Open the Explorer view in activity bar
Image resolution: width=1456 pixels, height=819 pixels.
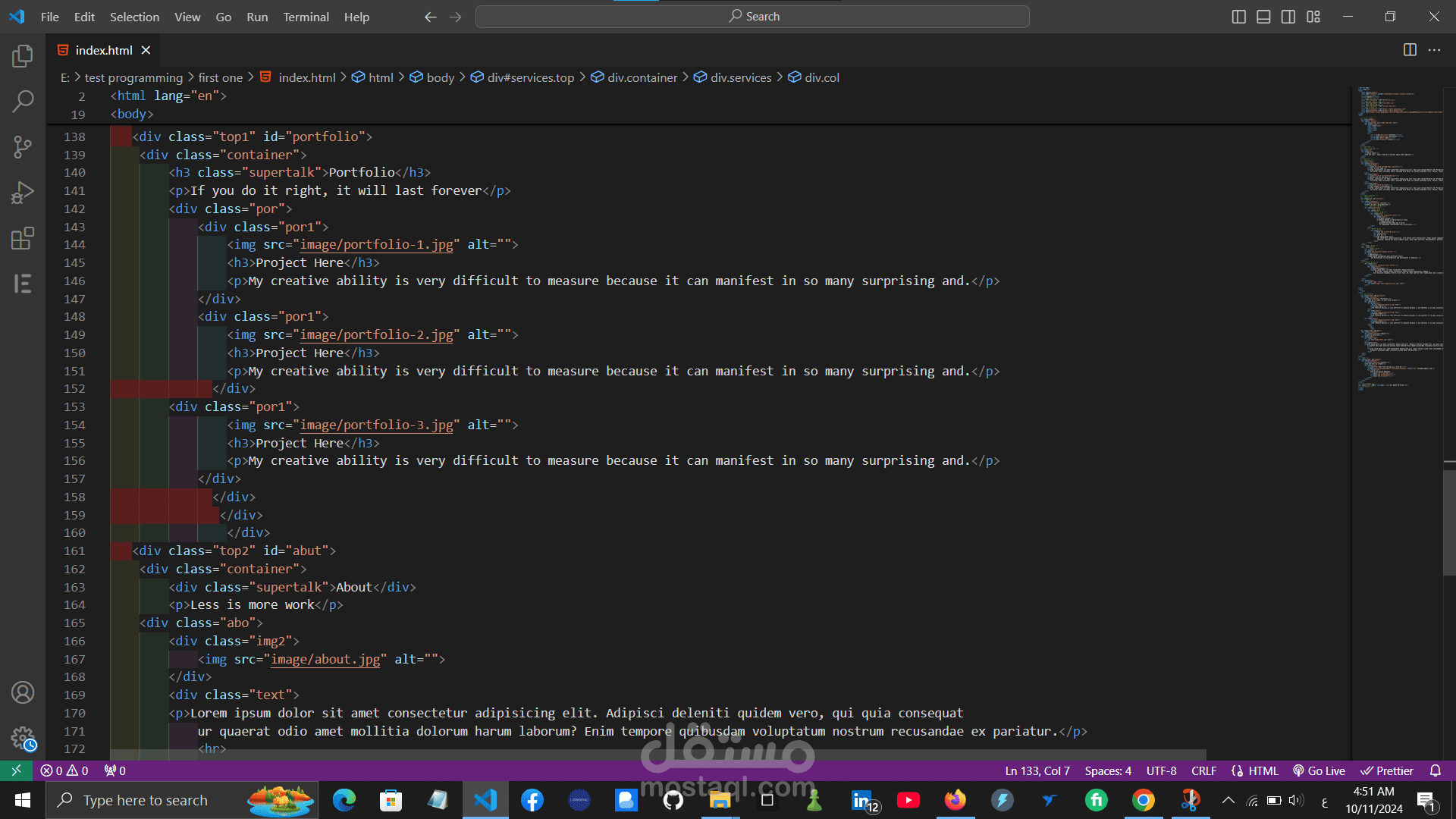[23, 56]
